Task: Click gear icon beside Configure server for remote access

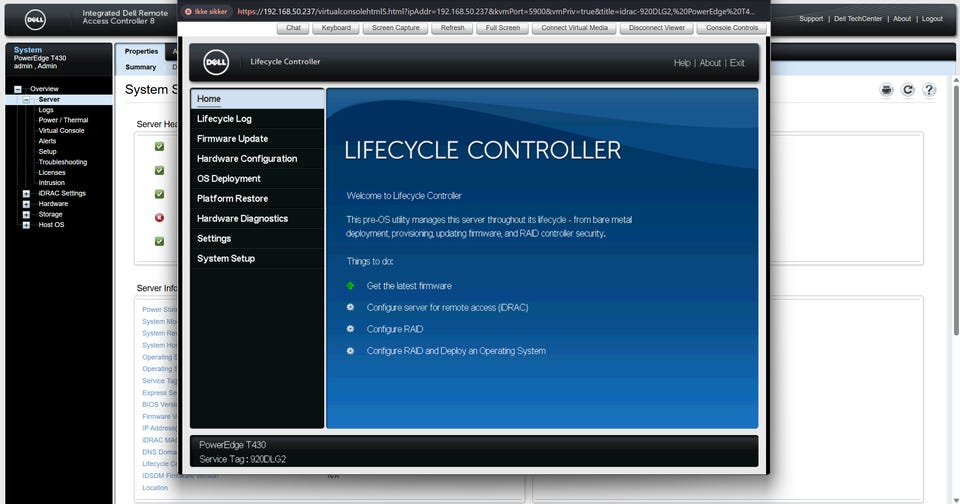Action: 350,307
